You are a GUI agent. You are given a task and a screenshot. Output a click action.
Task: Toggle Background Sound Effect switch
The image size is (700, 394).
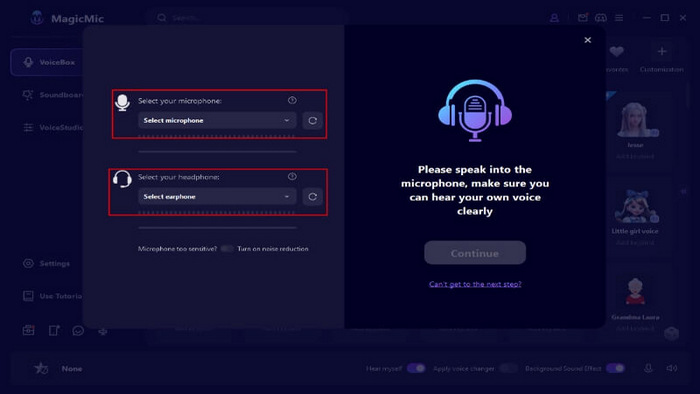point(615,368)
